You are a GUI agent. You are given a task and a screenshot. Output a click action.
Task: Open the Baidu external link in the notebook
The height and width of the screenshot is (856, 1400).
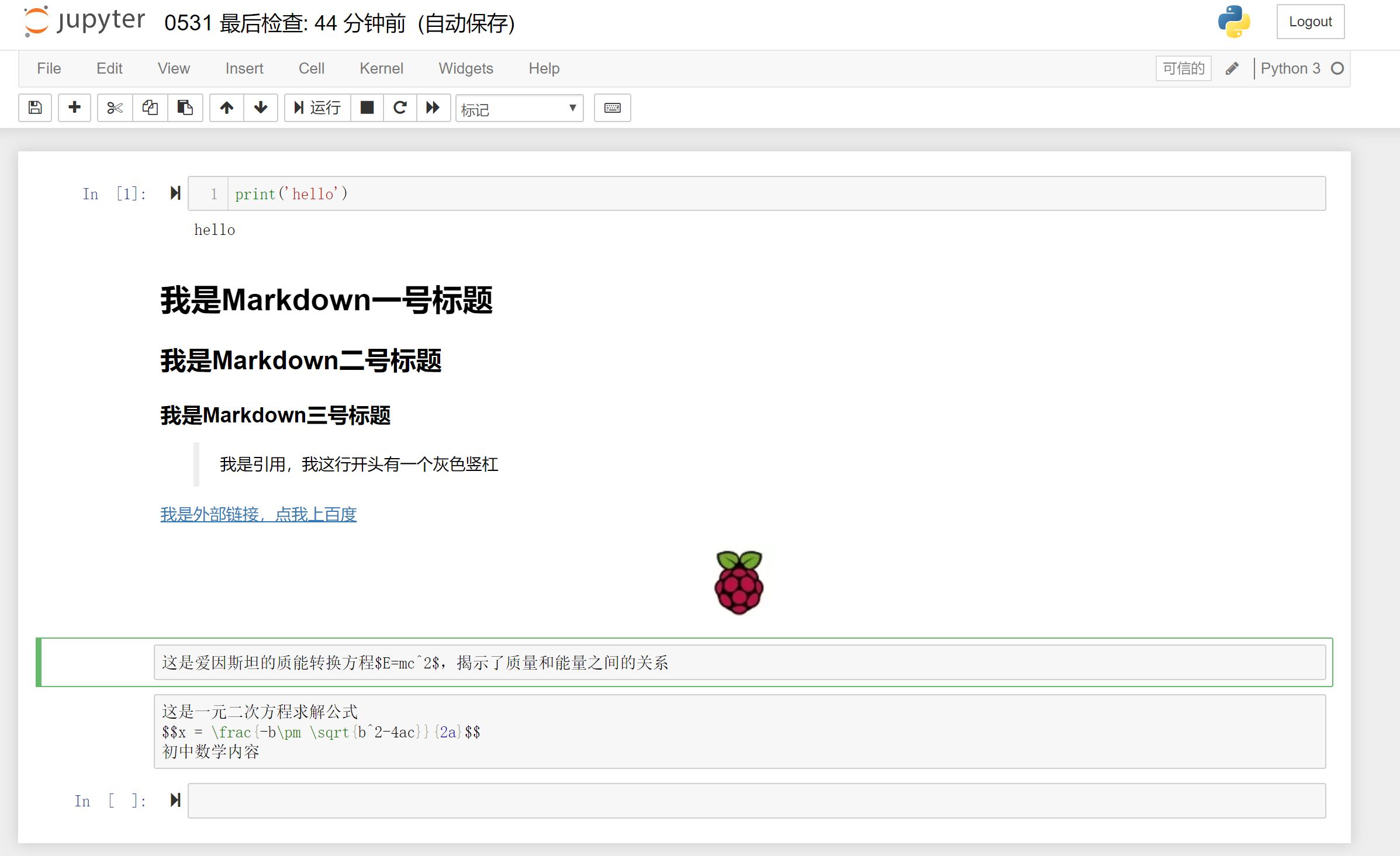pos(258,515)
